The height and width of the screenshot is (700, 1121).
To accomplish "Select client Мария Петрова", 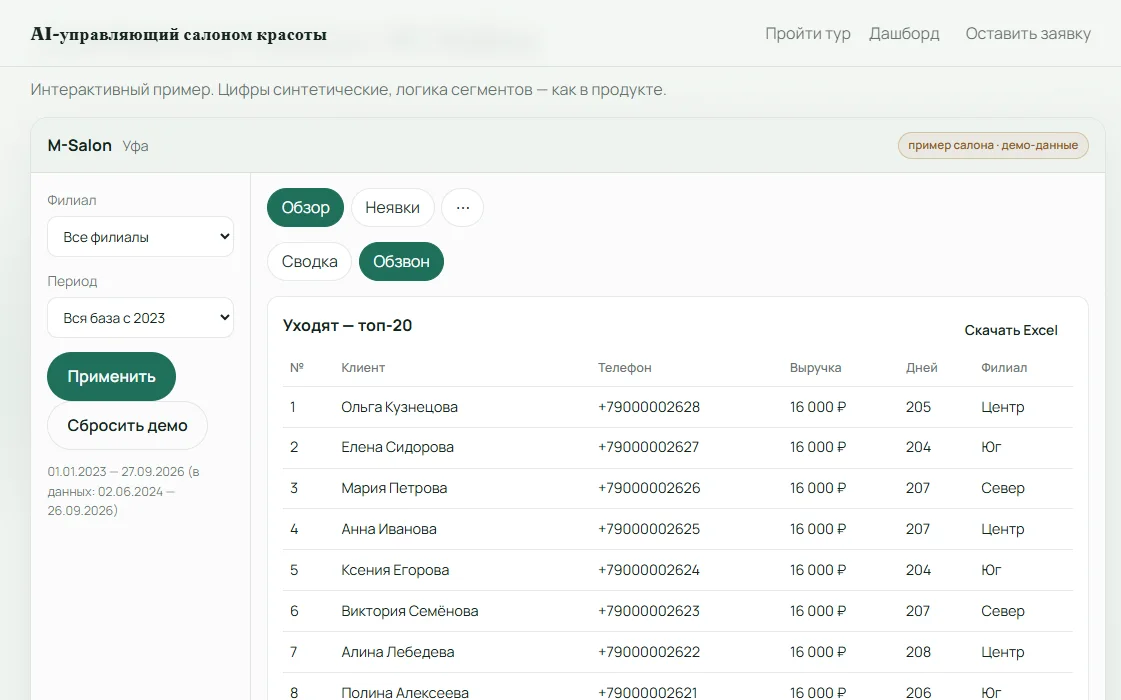I will click(x=394, y=488).
